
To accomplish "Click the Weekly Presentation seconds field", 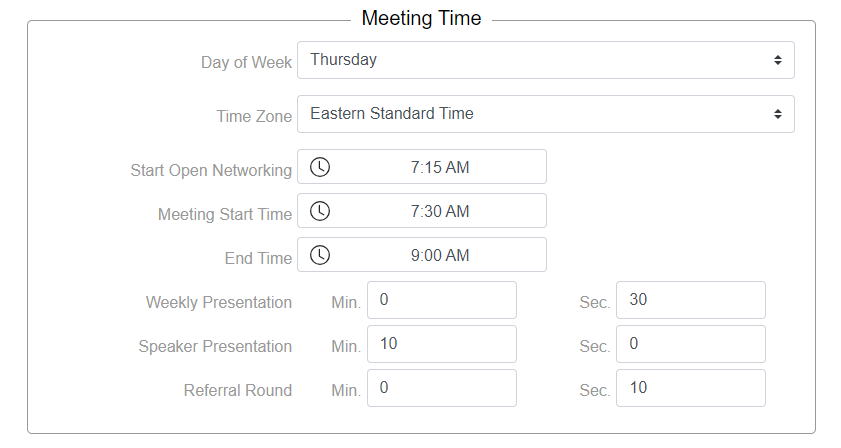I will (690, 300).
